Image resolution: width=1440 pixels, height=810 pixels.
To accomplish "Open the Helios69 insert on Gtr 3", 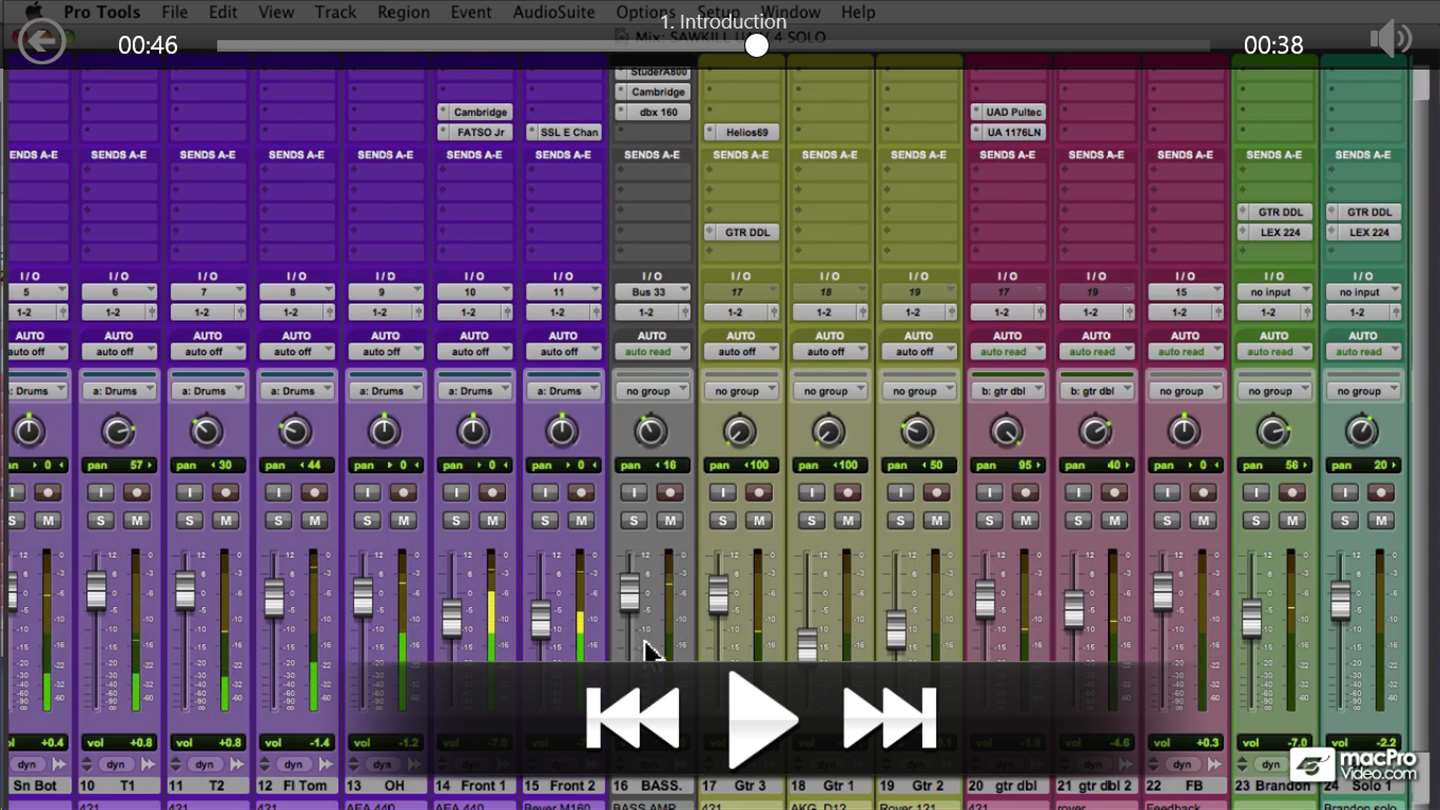I will (741, 132).
